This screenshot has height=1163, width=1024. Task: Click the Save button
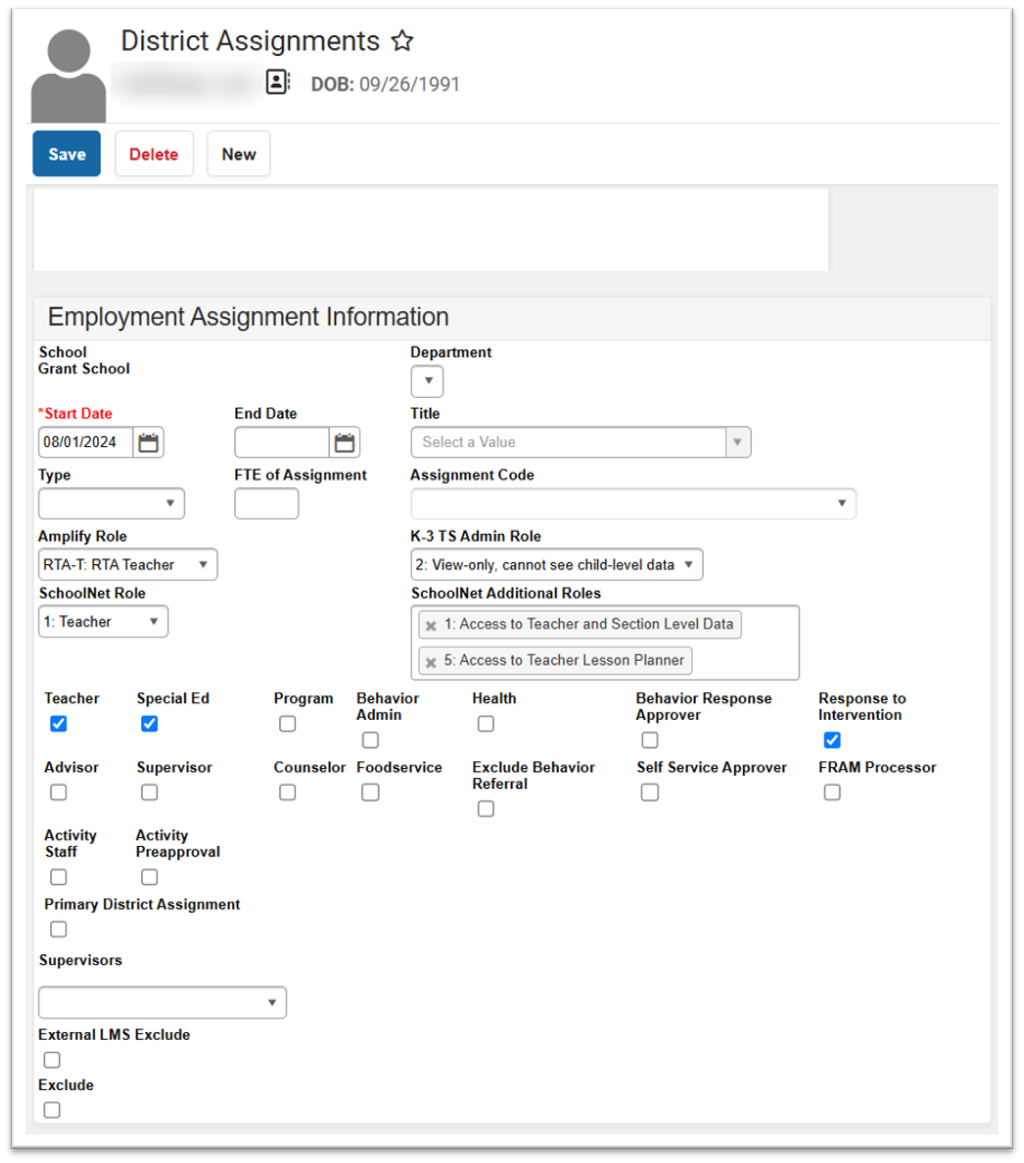[x=67, y=154]
